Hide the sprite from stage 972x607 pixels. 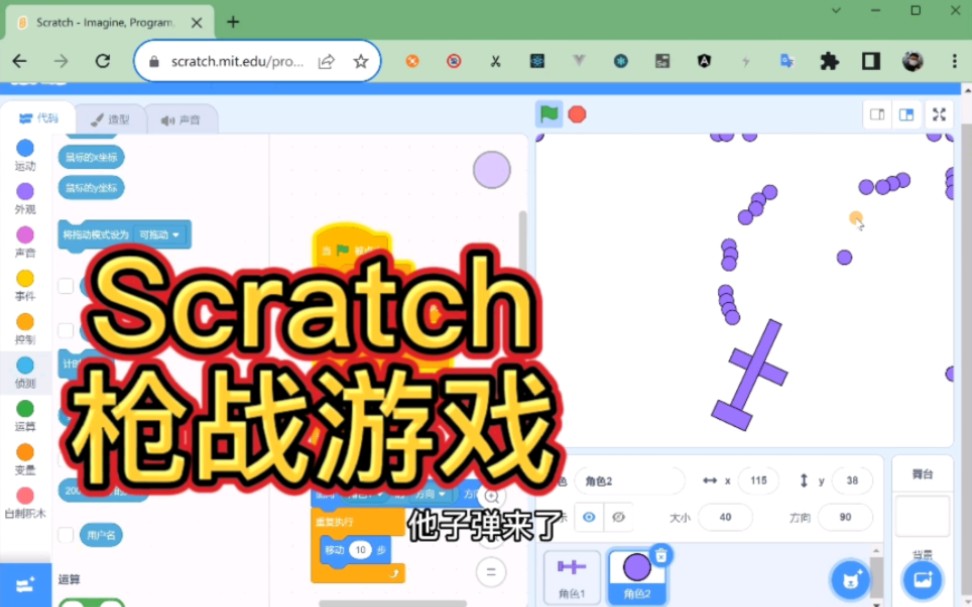click(x=618, y=516)
